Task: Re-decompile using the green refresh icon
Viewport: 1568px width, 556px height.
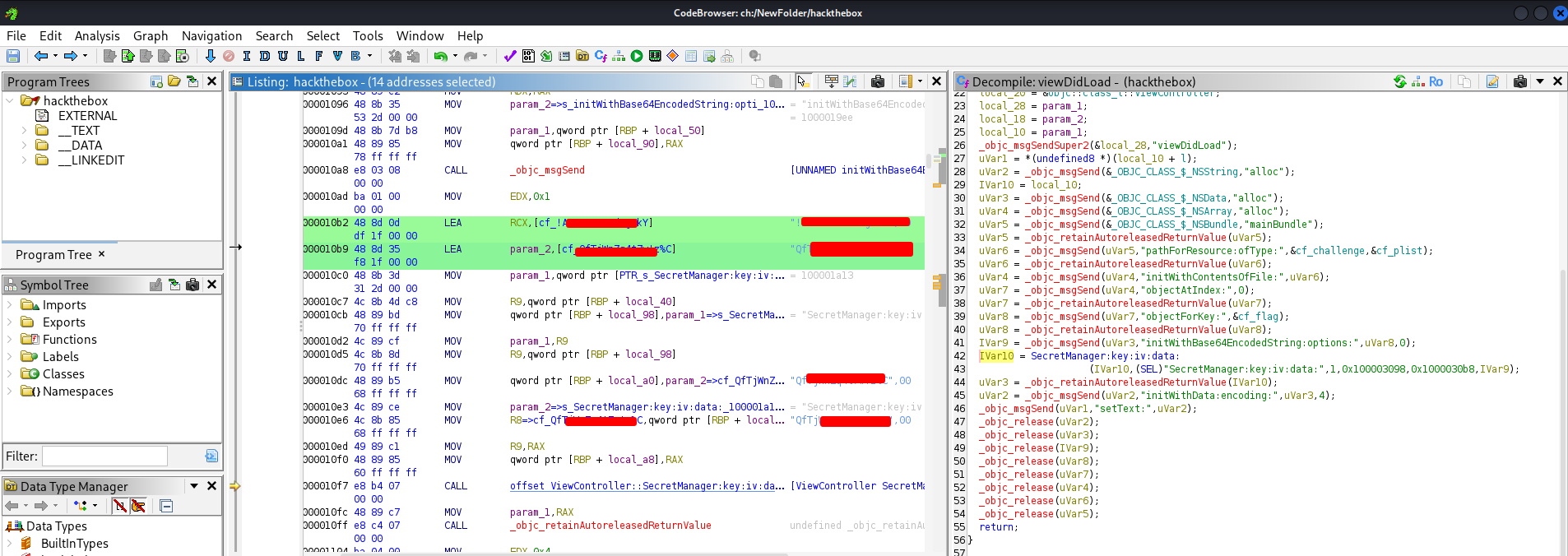Action: coord(1399,81)
